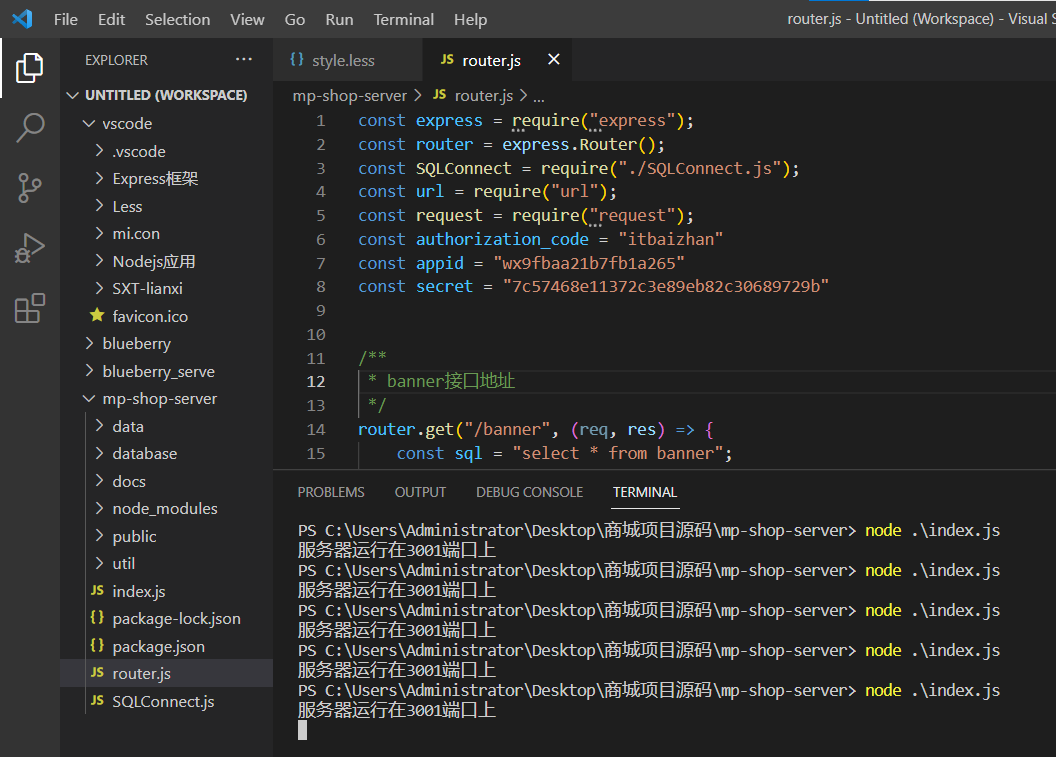Switch to the style.less editor tab
Image resolution: width=1056 pixels, height=757 pixels.
(x=348, y=60)
